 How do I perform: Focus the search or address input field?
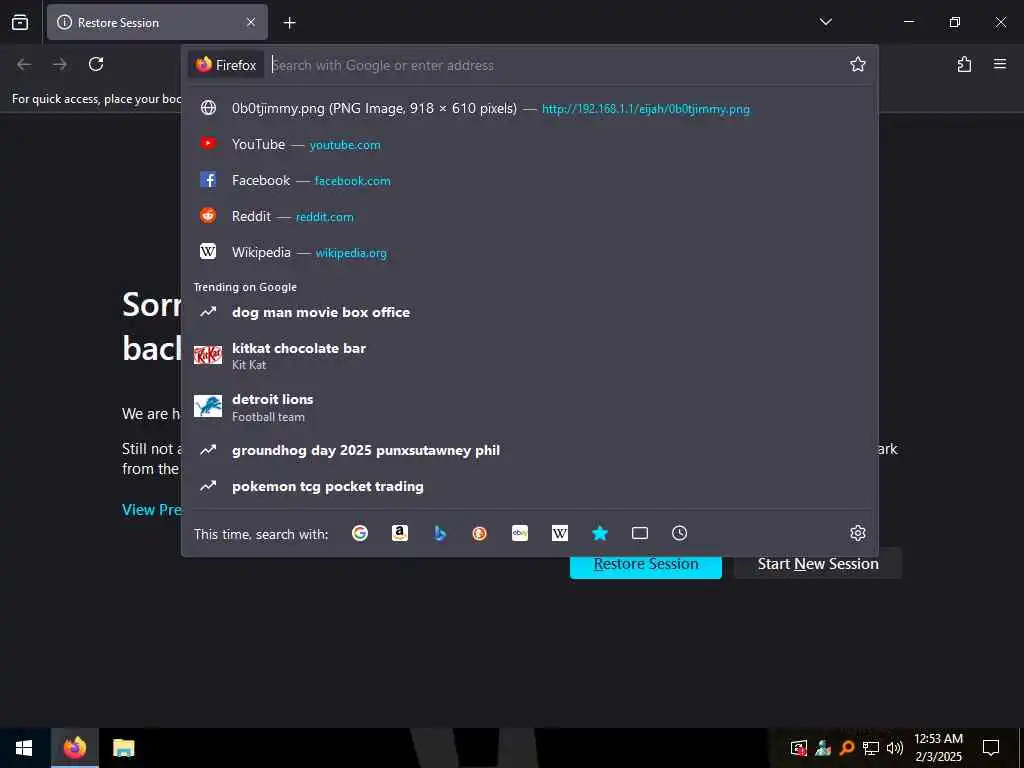[x=555, y=65]
